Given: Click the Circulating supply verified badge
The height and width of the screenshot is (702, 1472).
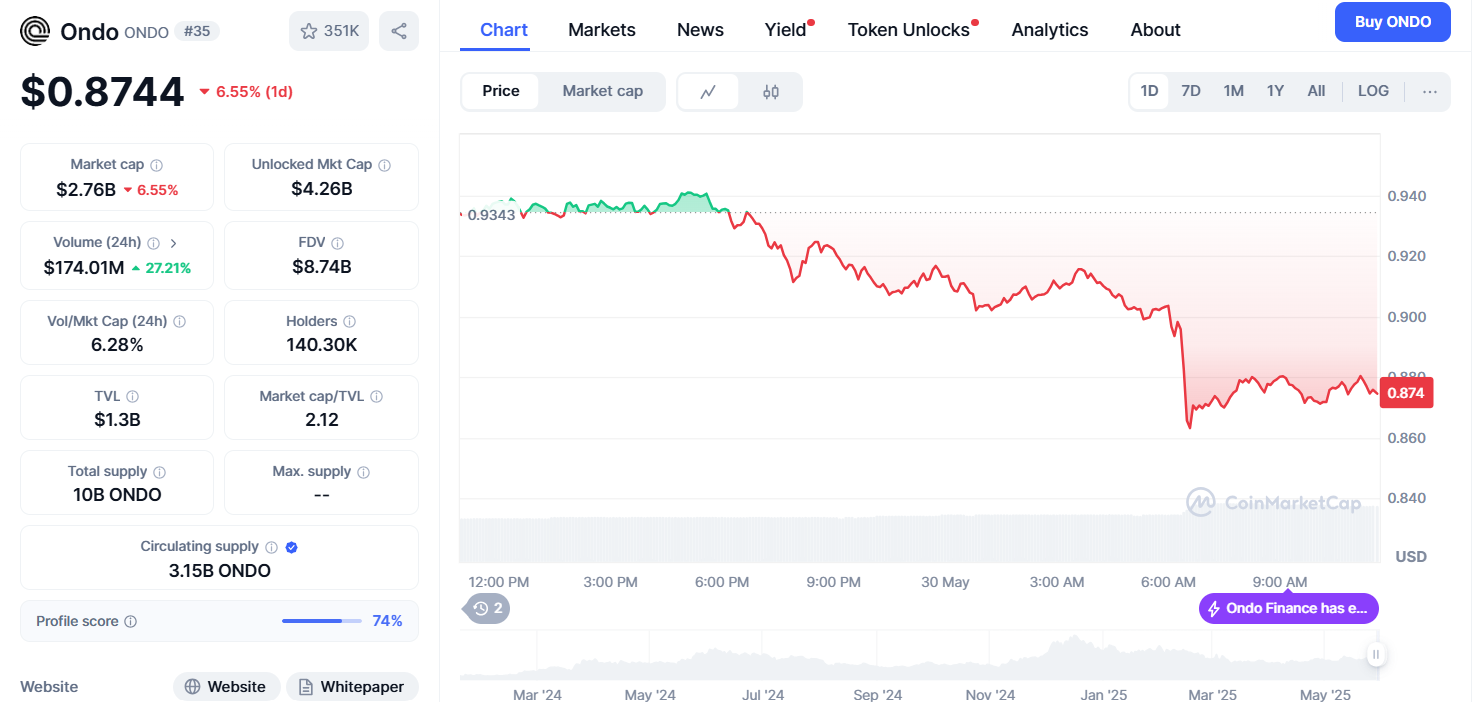Looking at the screenshot, I should [x=292, y=547].
